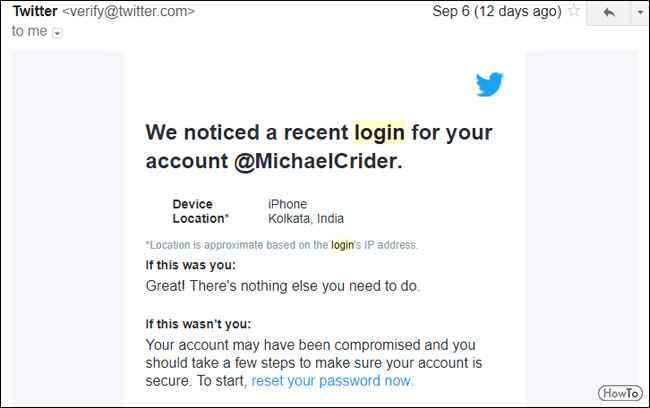650x408 pixels.
Task: Open the 'reset your password now' link
Action: [333, 381]
